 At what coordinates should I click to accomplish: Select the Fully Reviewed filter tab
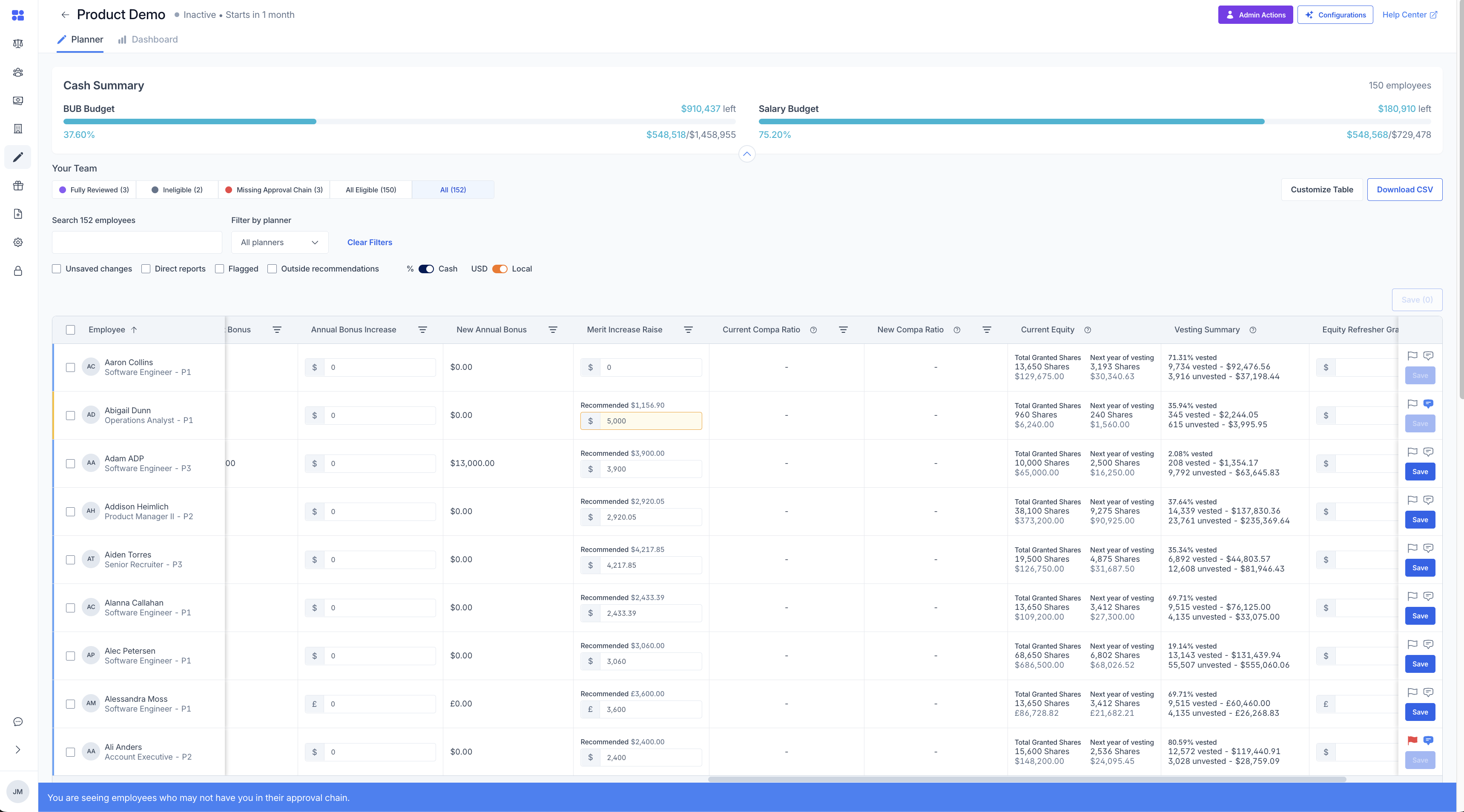pyautogui.click(x=93, y=190)
